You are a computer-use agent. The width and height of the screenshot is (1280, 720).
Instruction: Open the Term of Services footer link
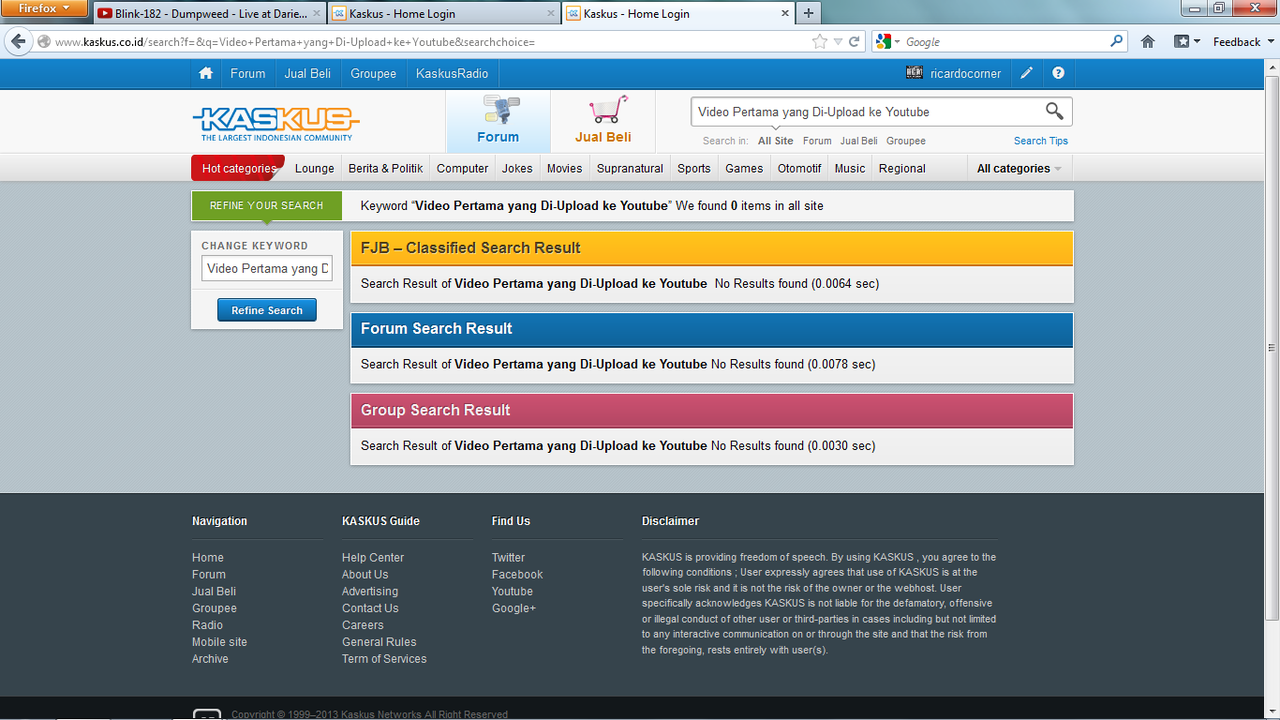tap(384, 659)
